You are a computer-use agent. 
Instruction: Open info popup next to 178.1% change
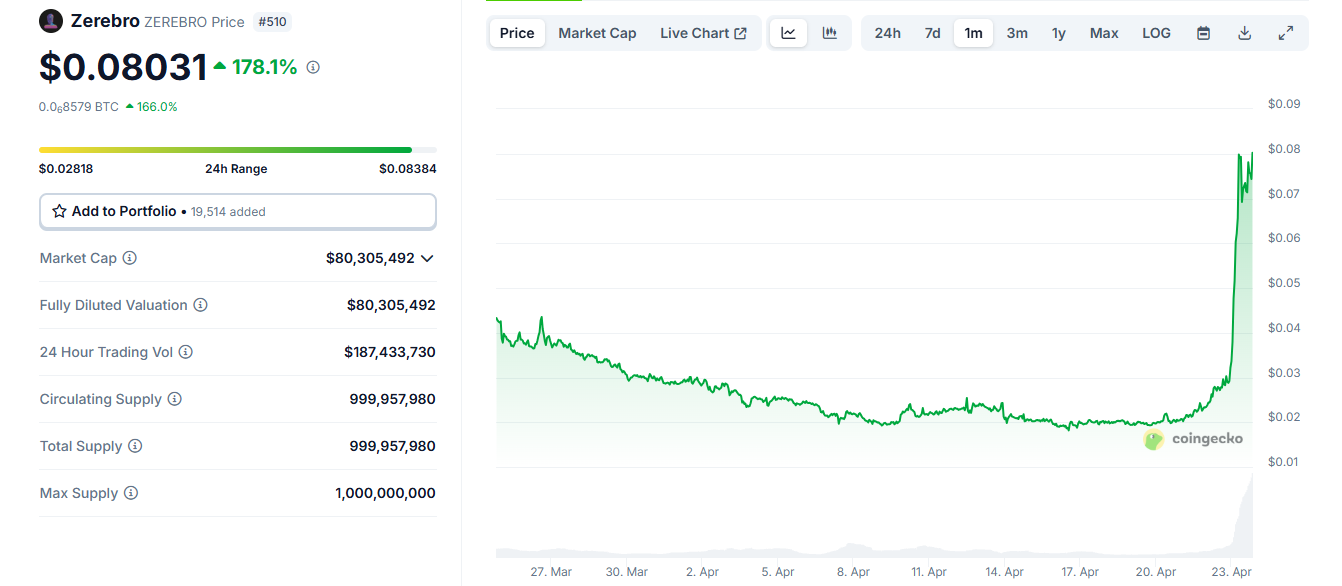pyautogui.click(x=312, y=67)
